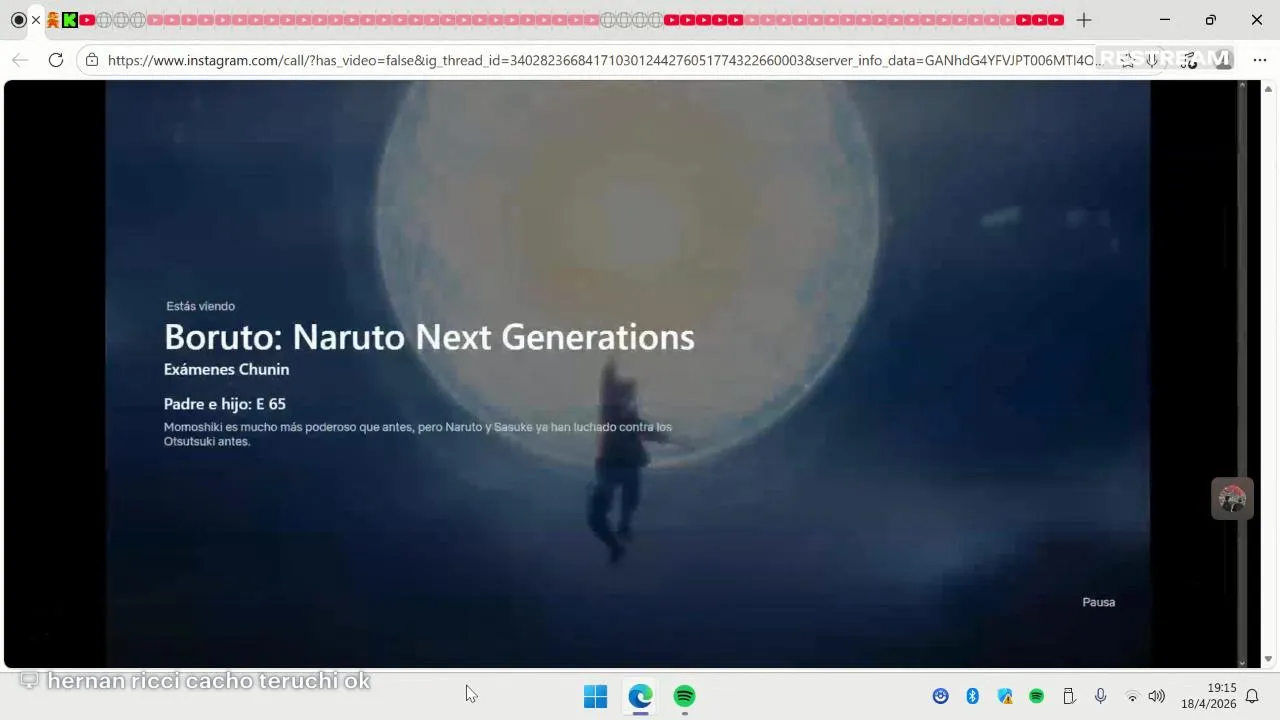Click the page scrollbar up arrow
This screenshot has height=720, width=1280.
[1269, 88]
